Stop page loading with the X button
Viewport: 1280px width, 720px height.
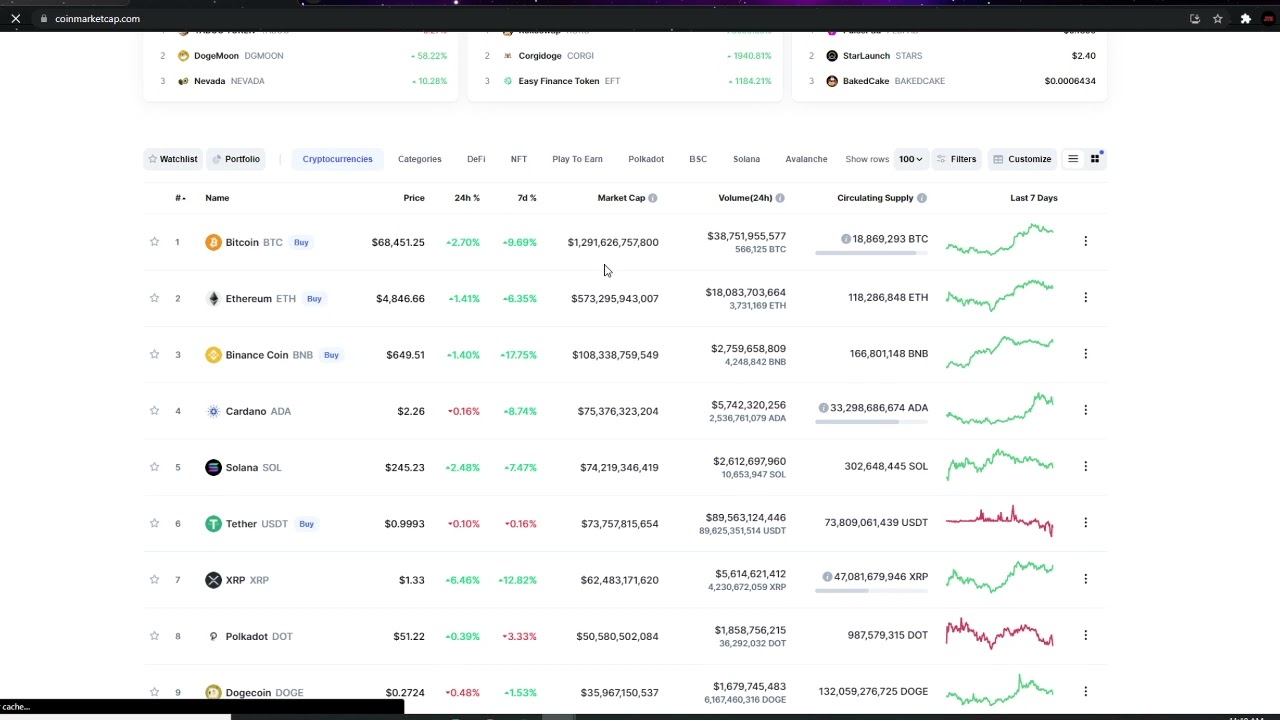16,18
